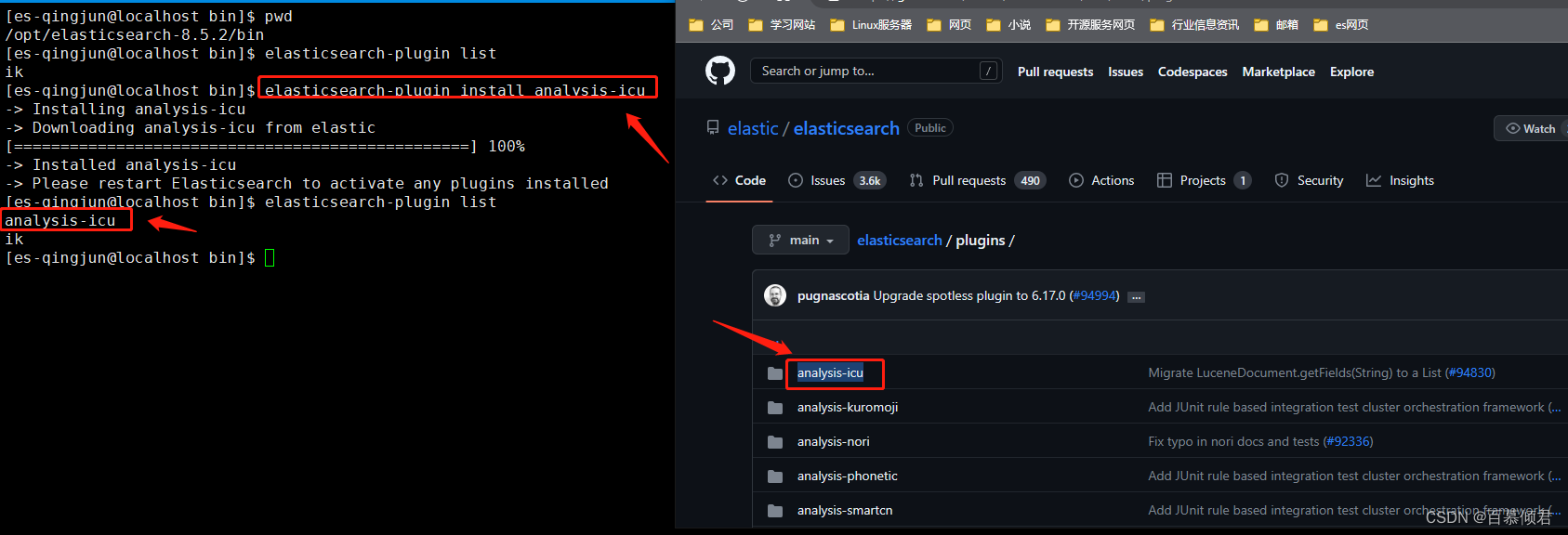Open Issues in GitHub header
Screen dimensions: 1568x535
[x=1126, y=72]
